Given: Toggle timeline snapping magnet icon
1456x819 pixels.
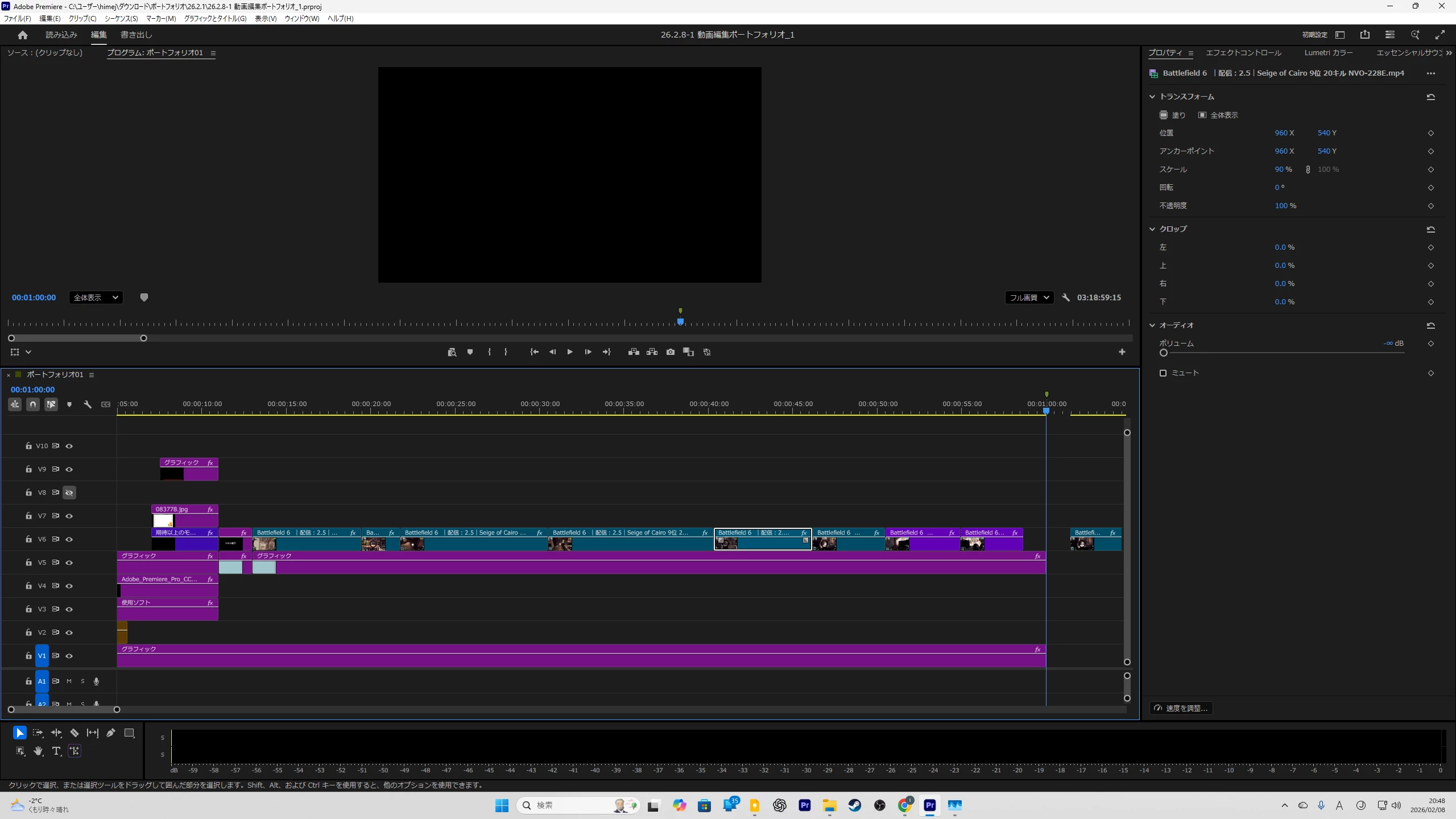Looking at the screenshot, I should coord(33,404).
